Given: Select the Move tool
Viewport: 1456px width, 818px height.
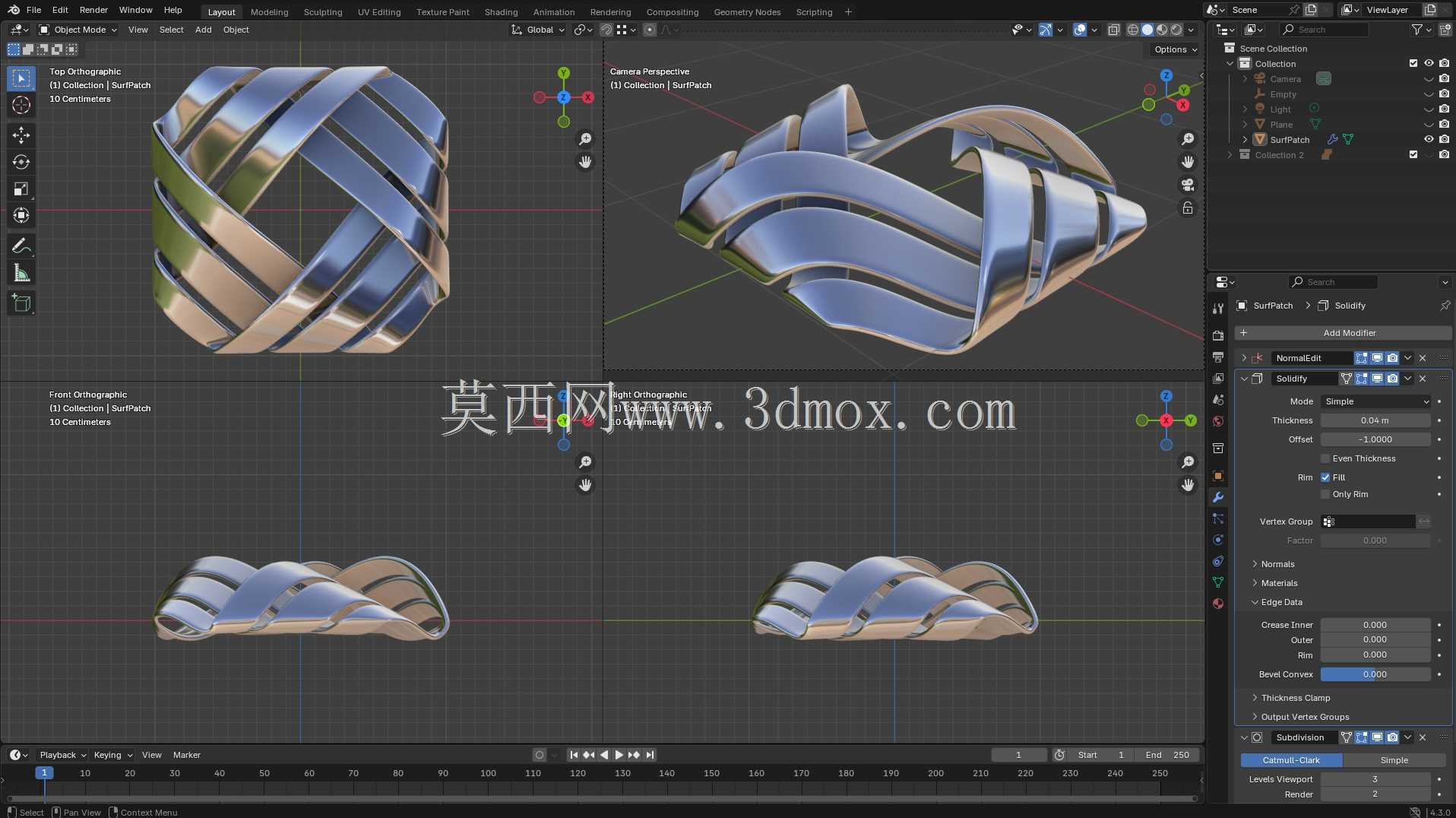Looking at the screenshot, I should 21,135.
